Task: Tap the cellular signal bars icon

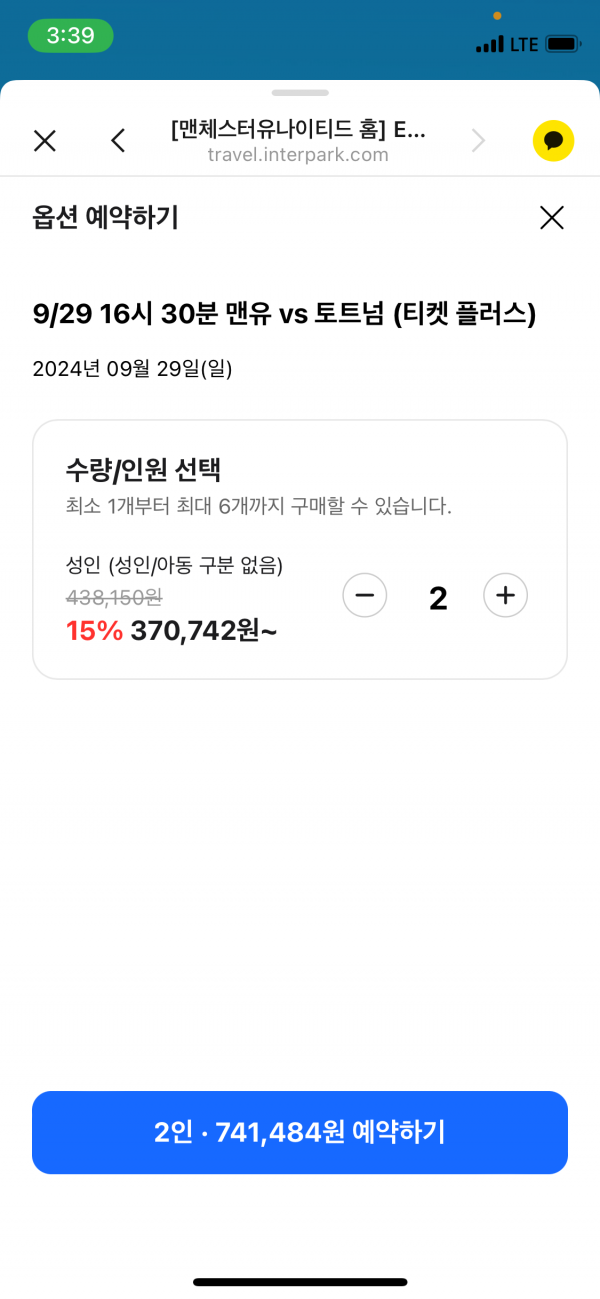Action: pyautogui.click(x=490, y=45)
